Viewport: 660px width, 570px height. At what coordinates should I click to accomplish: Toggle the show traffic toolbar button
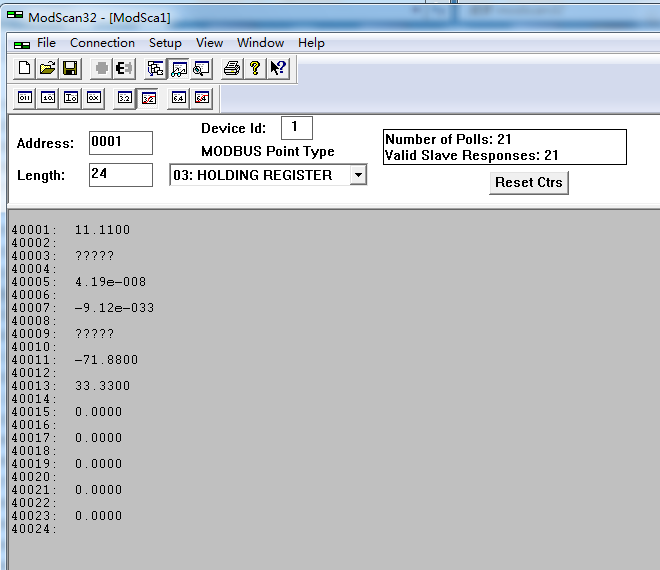coord(201,68)
